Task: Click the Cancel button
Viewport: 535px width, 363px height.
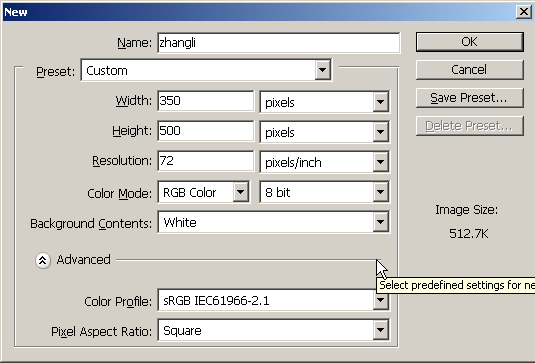Action: [469, 70]
